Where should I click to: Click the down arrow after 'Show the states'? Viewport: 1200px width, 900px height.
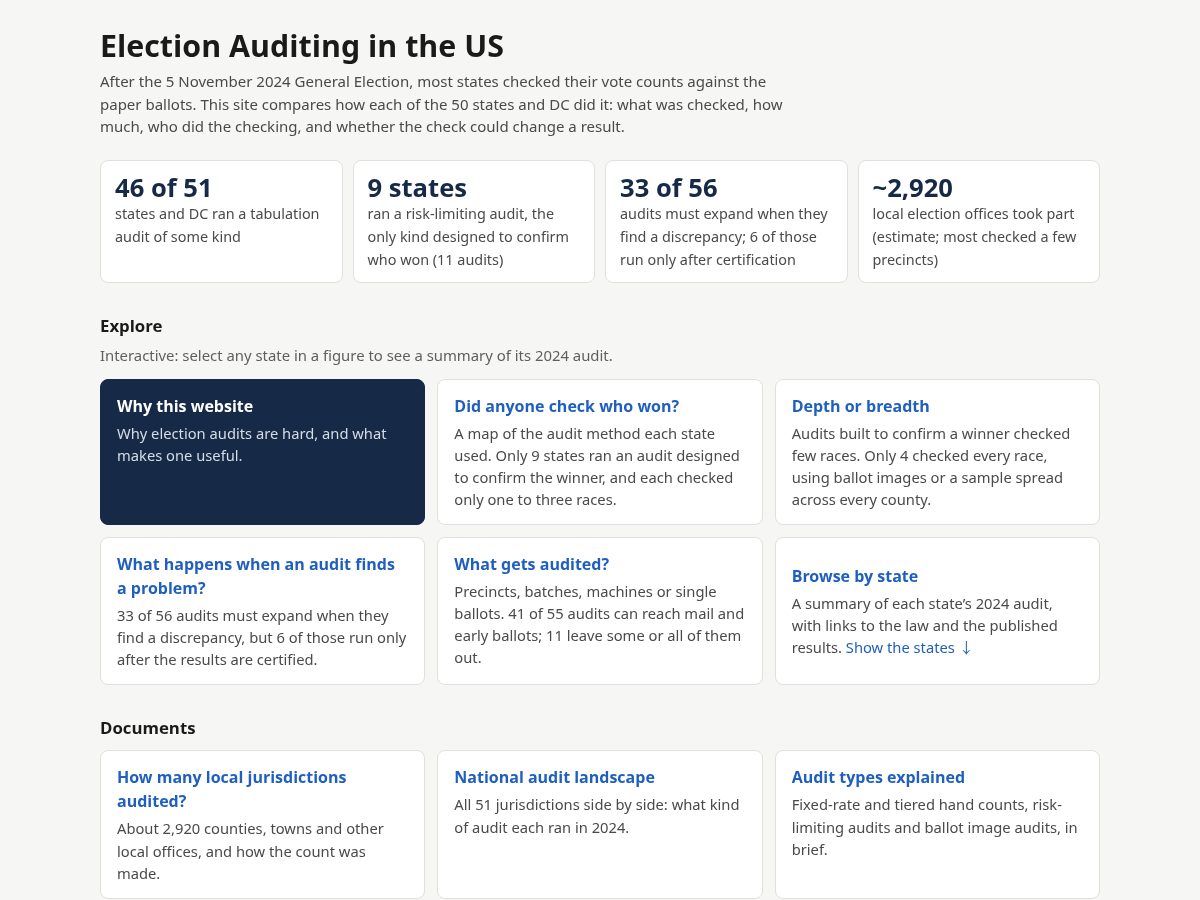click(x=966, y=648)
